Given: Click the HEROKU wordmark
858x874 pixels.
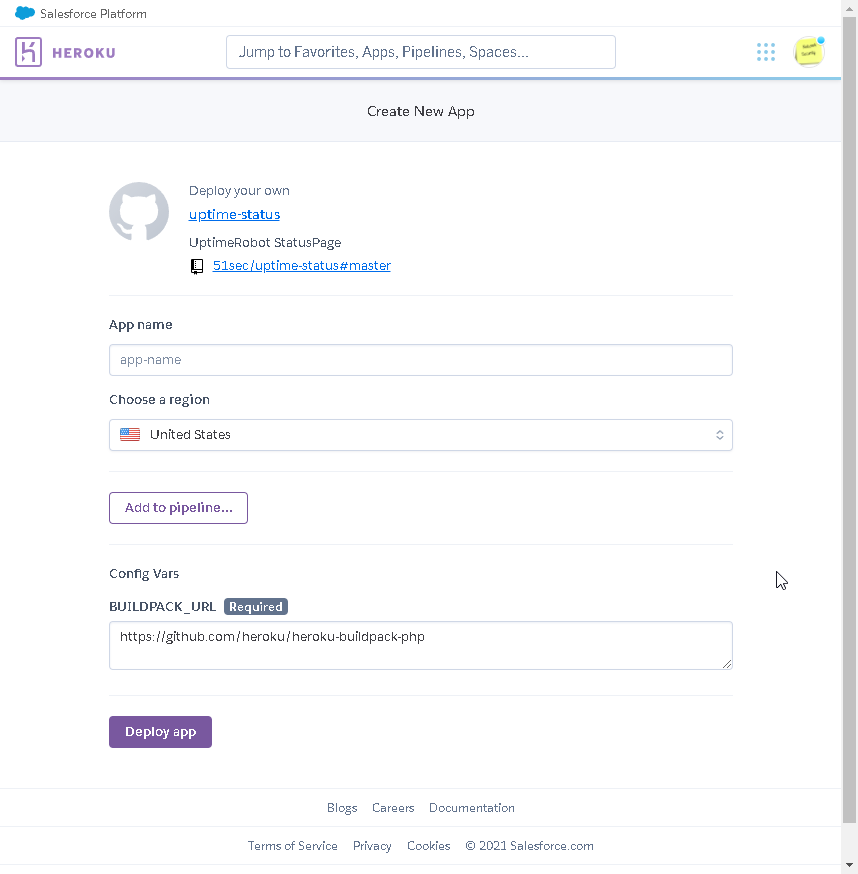Looking at the screenshot, I should (x=84, y=53).
